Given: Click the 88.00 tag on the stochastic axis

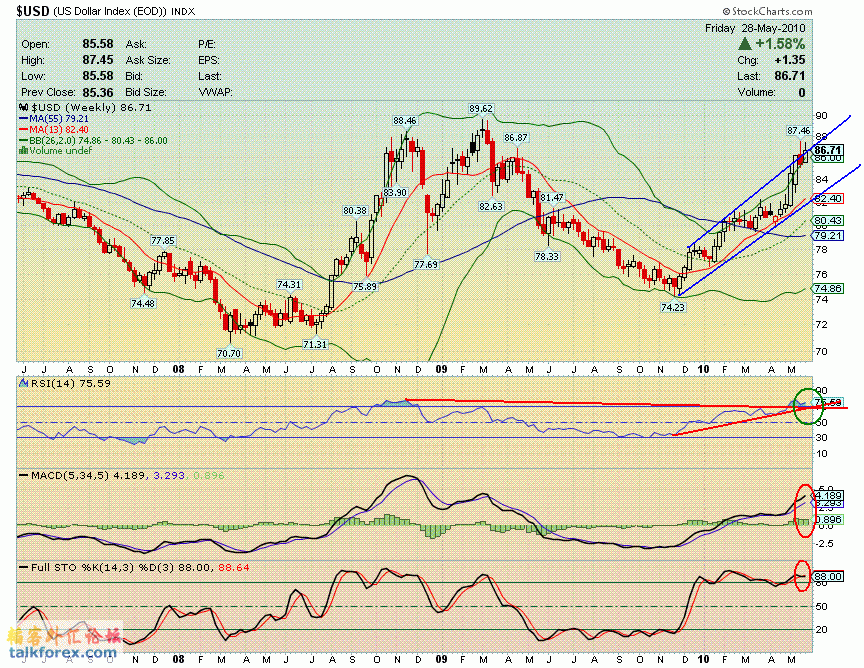Looking at the screenshot, I should click(x=828, y=577).
